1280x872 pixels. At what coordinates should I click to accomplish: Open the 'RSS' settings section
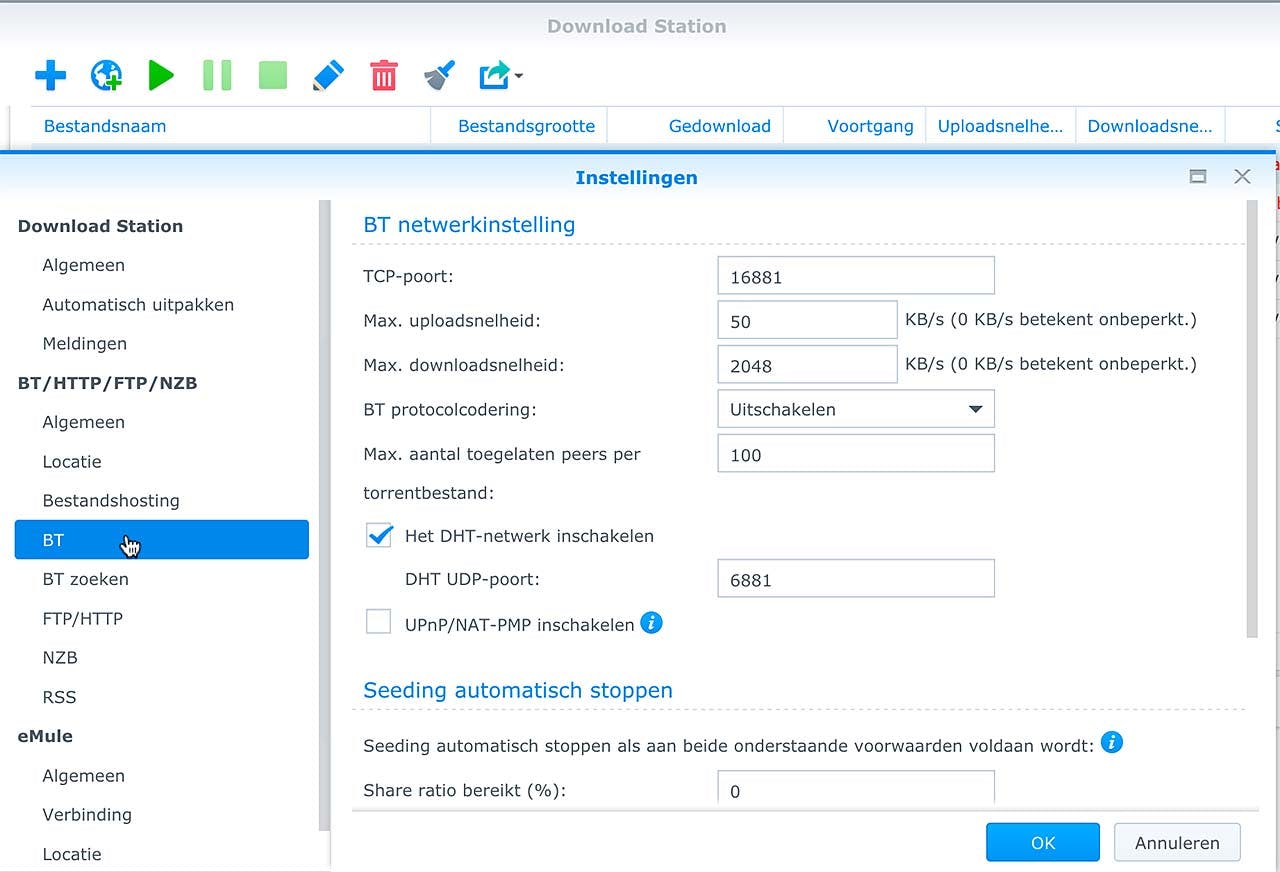click(x=59, y=697)
